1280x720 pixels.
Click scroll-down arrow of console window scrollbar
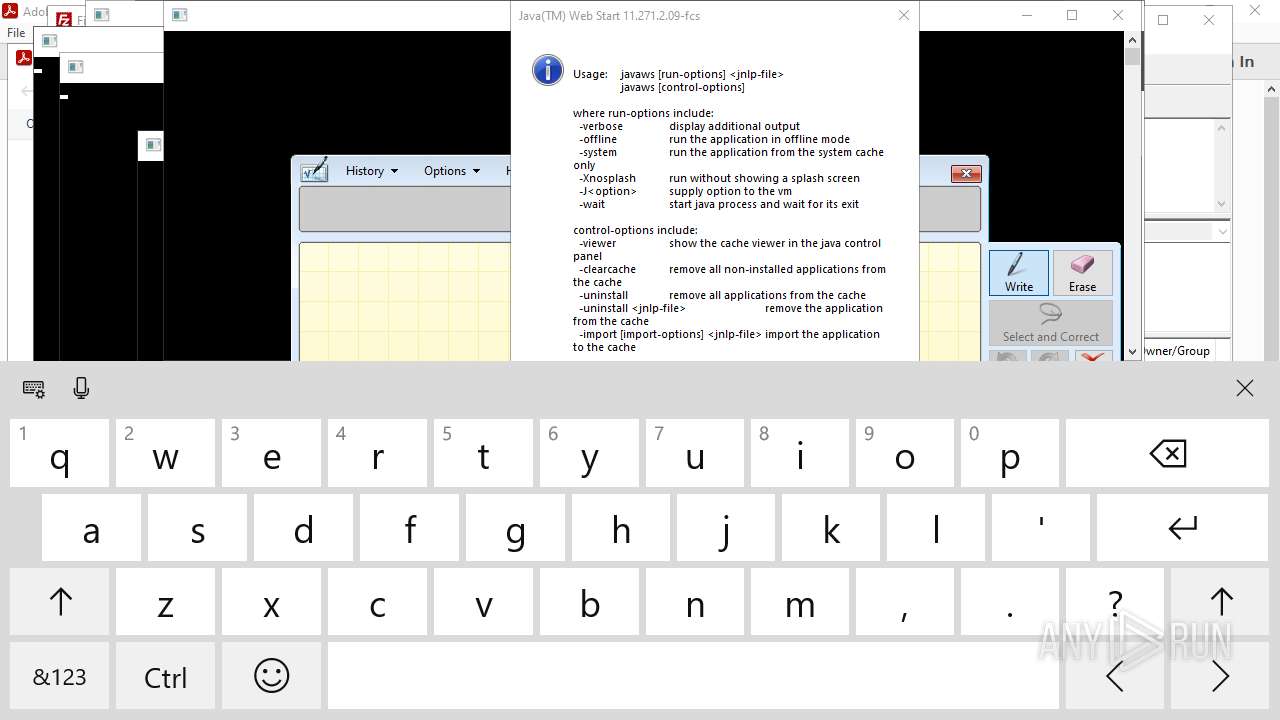pos(1132,351)
